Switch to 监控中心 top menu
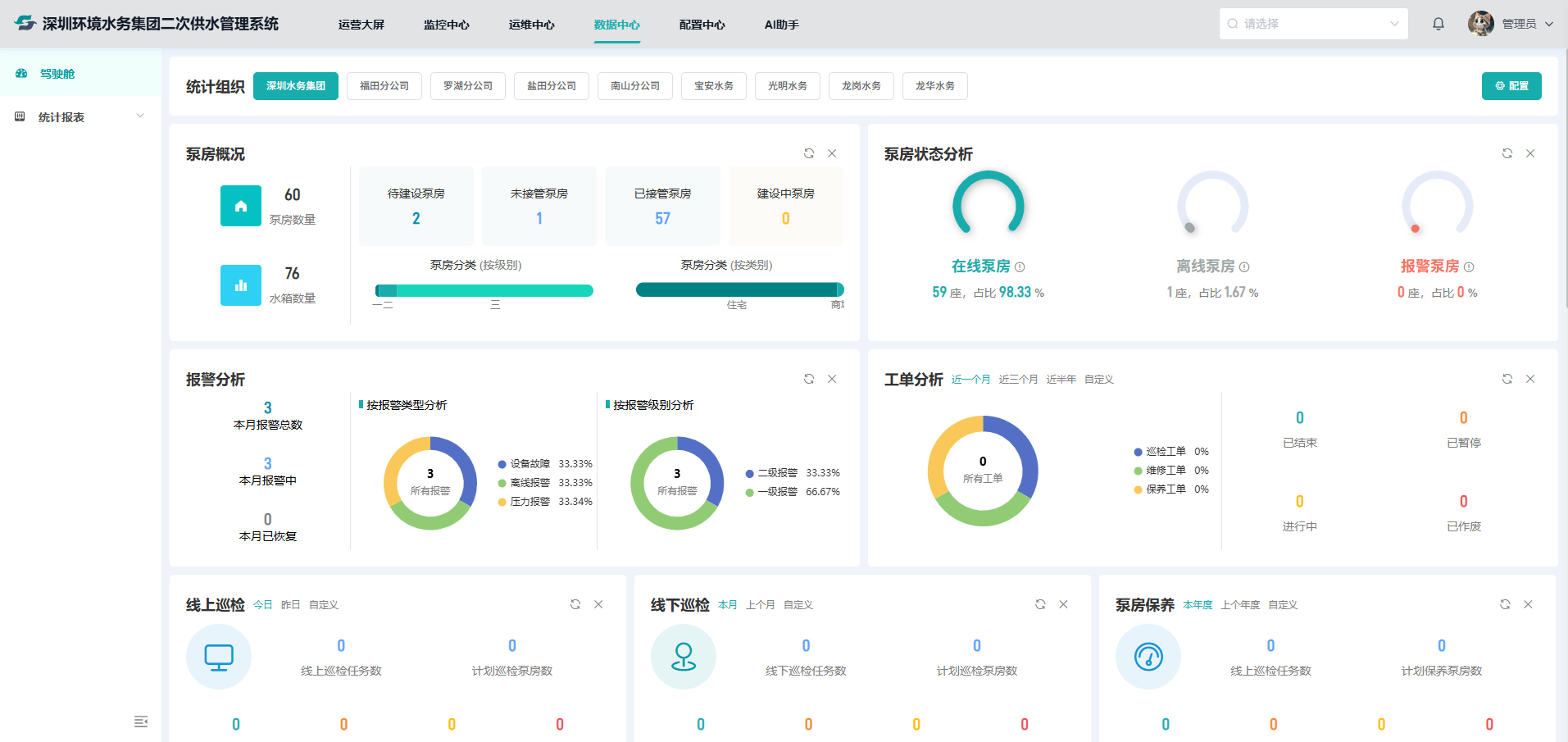1568x742 pixels. [x=446, y=25]
